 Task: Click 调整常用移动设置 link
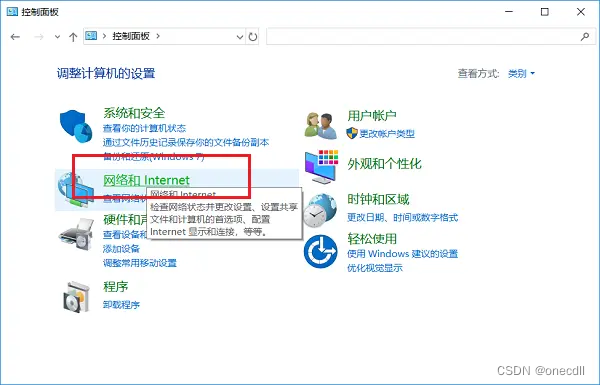[x=140, y=263]
